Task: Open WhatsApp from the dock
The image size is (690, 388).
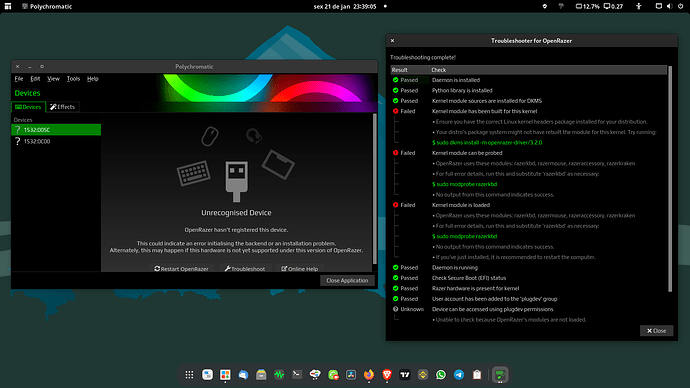Action: click(x=441, y=375)
